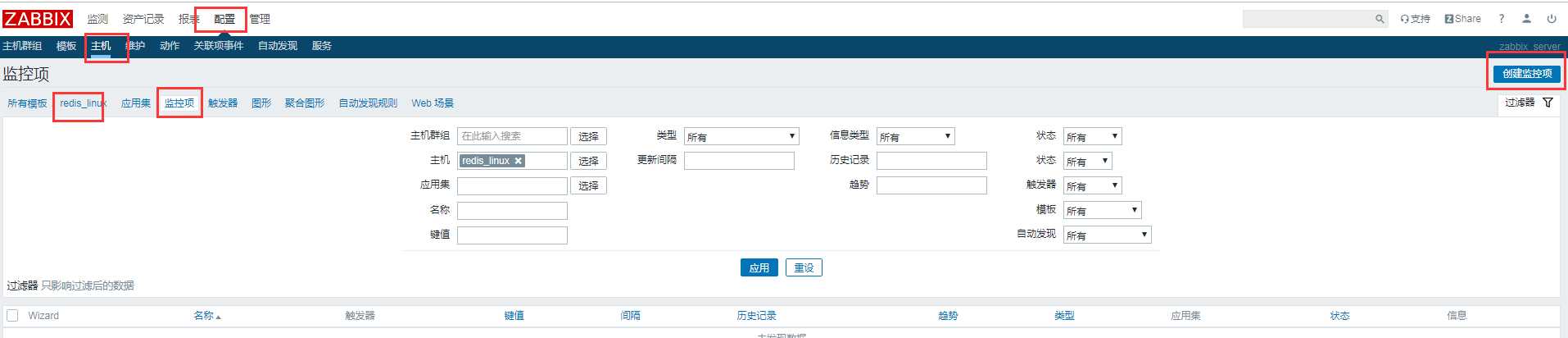Viewport: 1568px width, 338px height.
Task: Go to 主机 submenu
Action: click(101, 46)
